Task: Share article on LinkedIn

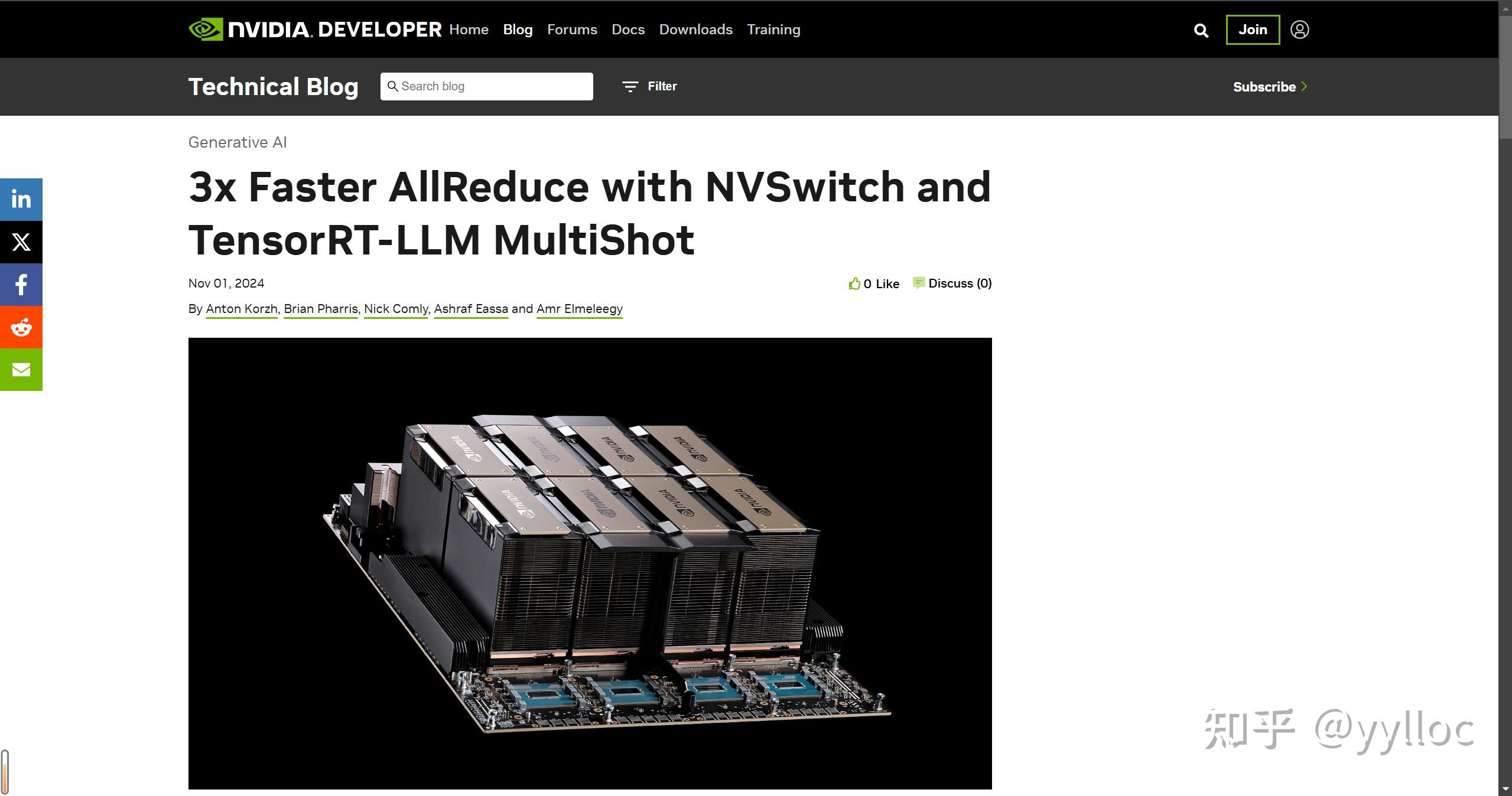Action: tap(21, 200)
